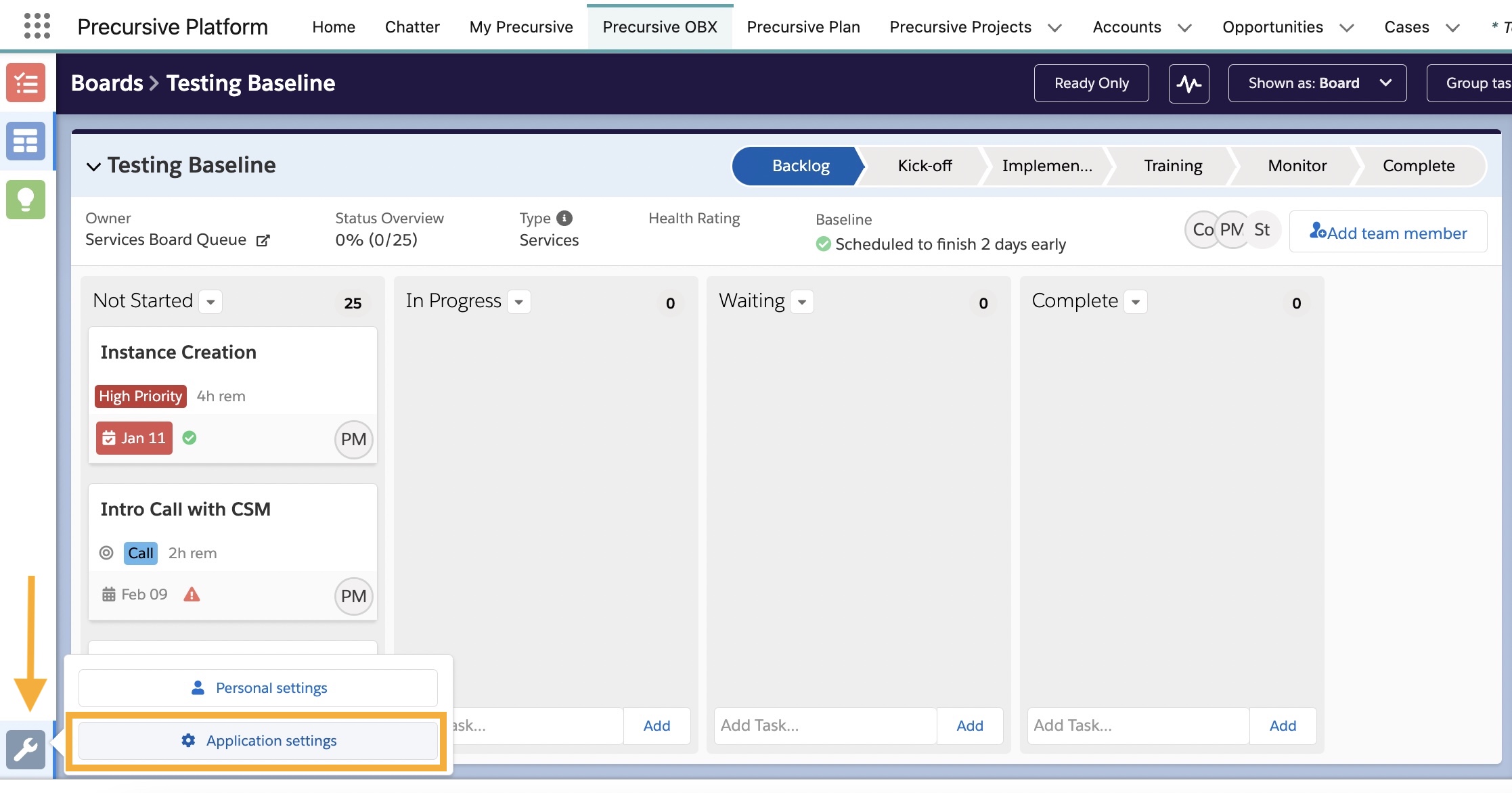Click Add team member
This screenshot has width=1512, height=793.
[x=1388, y=231]
